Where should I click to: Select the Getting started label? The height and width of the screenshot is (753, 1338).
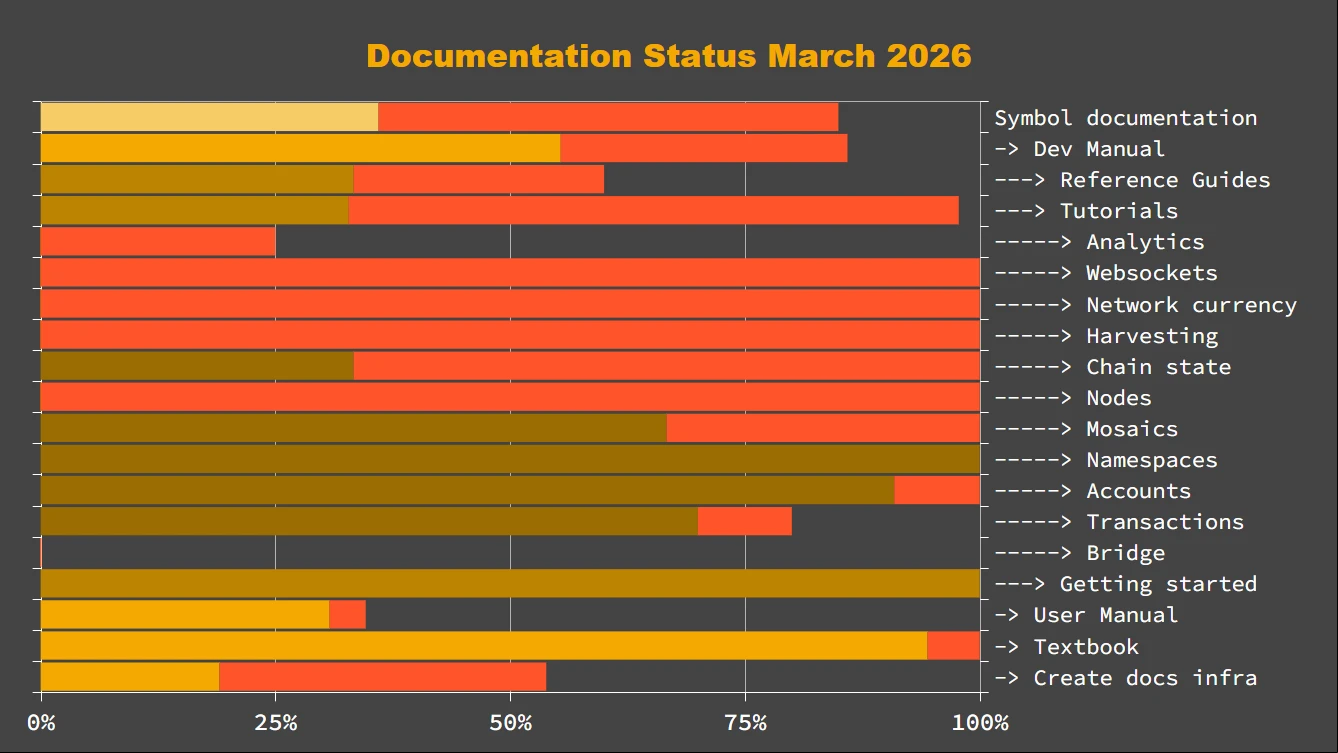click(1158, 584)
